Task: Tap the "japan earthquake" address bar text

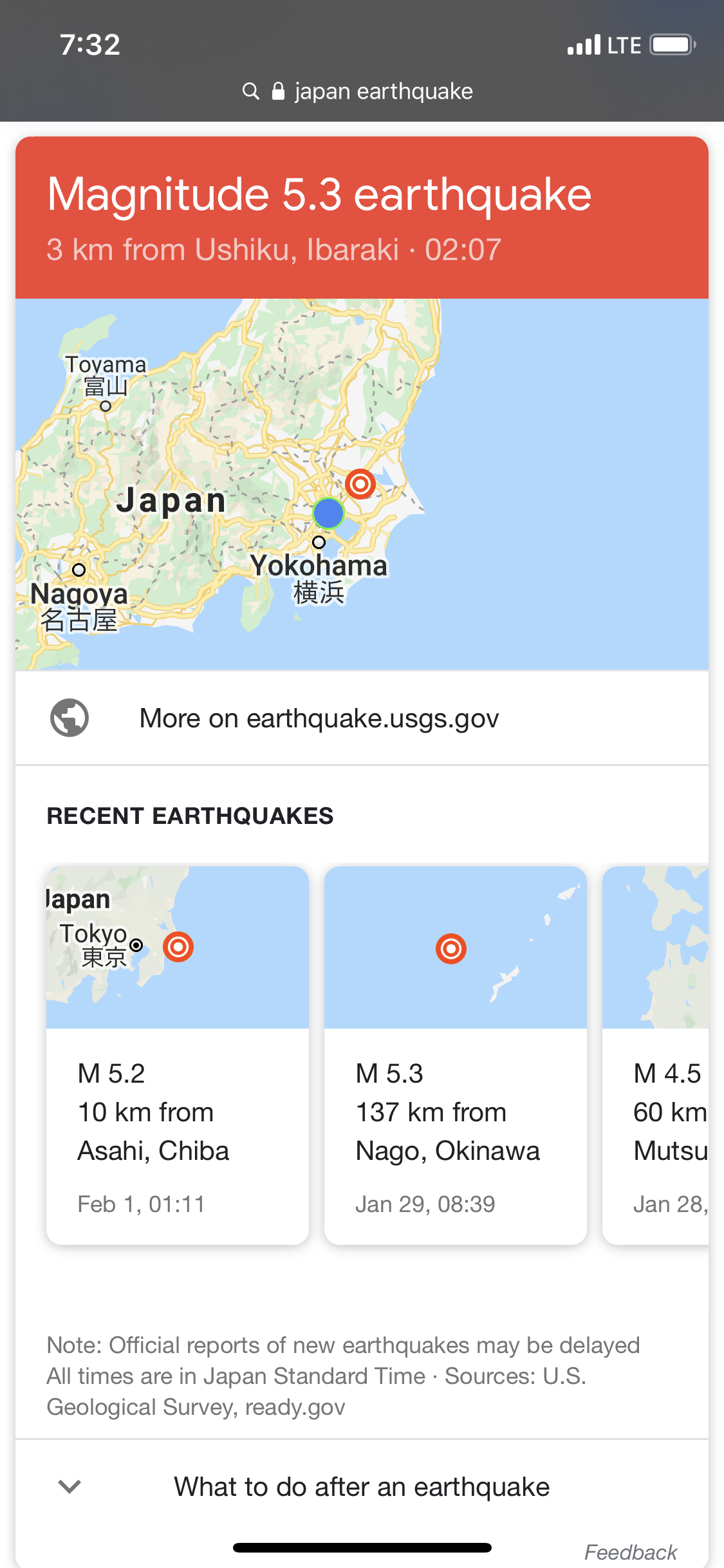Action: pos(384,91)
